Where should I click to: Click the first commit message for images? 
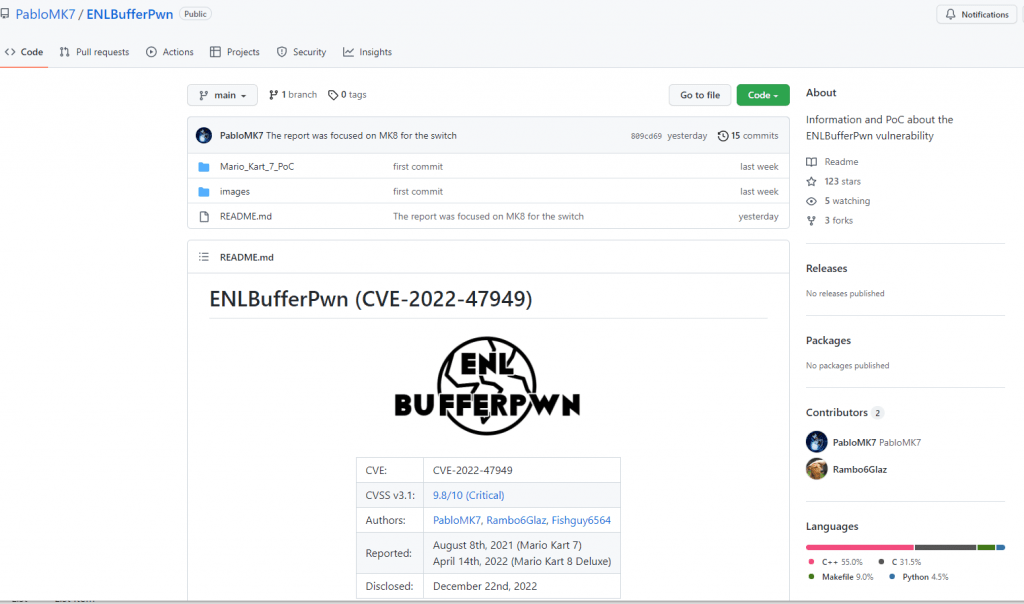point(418,191)
